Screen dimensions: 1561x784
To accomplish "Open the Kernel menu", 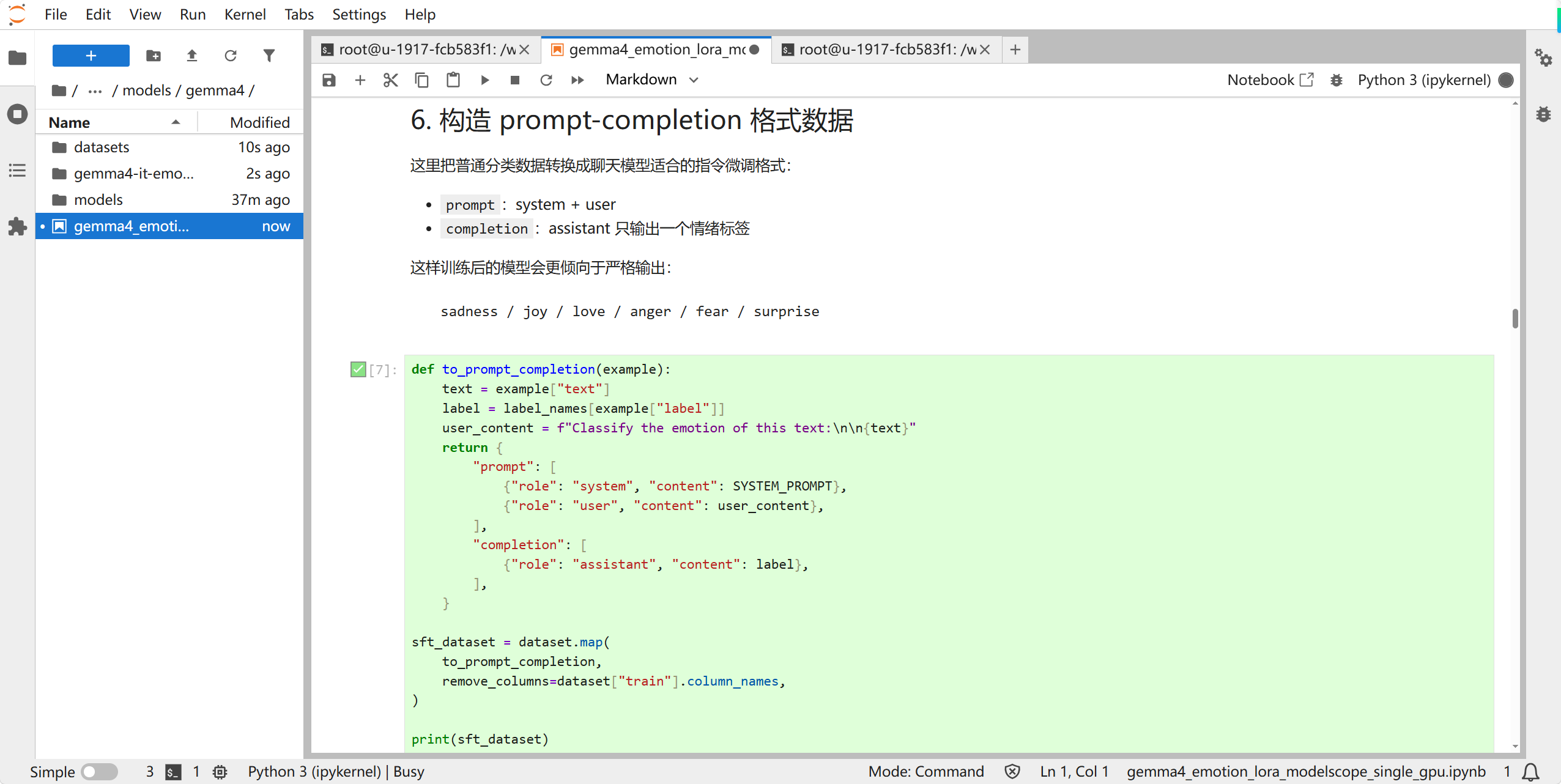I will [x=245, y=14].
